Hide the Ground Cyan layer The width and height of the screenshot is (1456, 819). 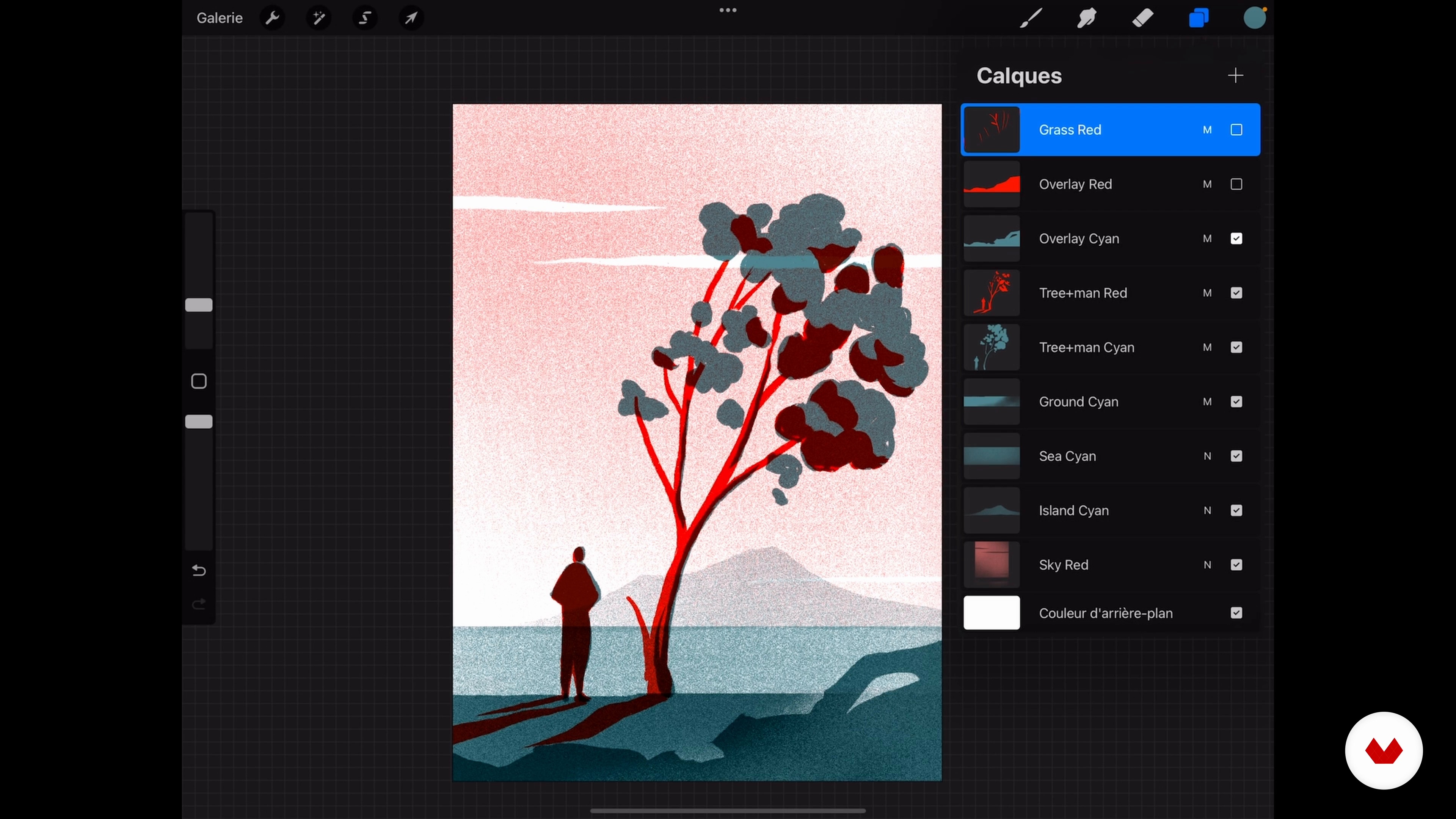(1236, 401)
